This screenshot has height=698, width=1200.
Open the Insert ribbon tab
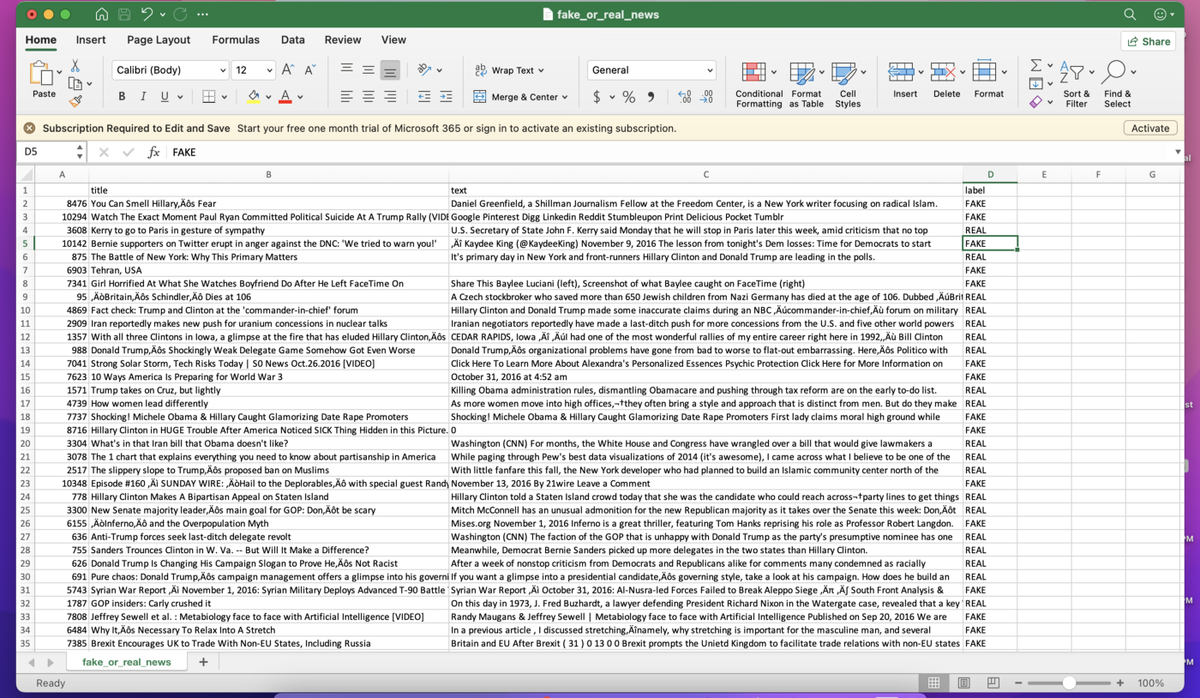[91, 40]
